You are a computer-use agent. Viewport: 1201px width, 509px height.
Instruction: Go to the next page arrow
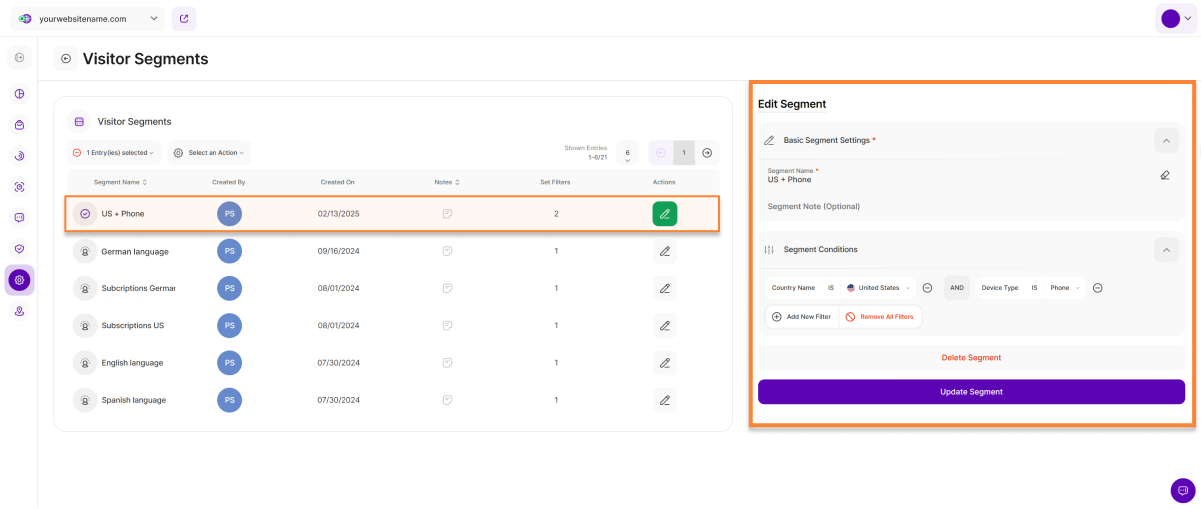point(707,153)
